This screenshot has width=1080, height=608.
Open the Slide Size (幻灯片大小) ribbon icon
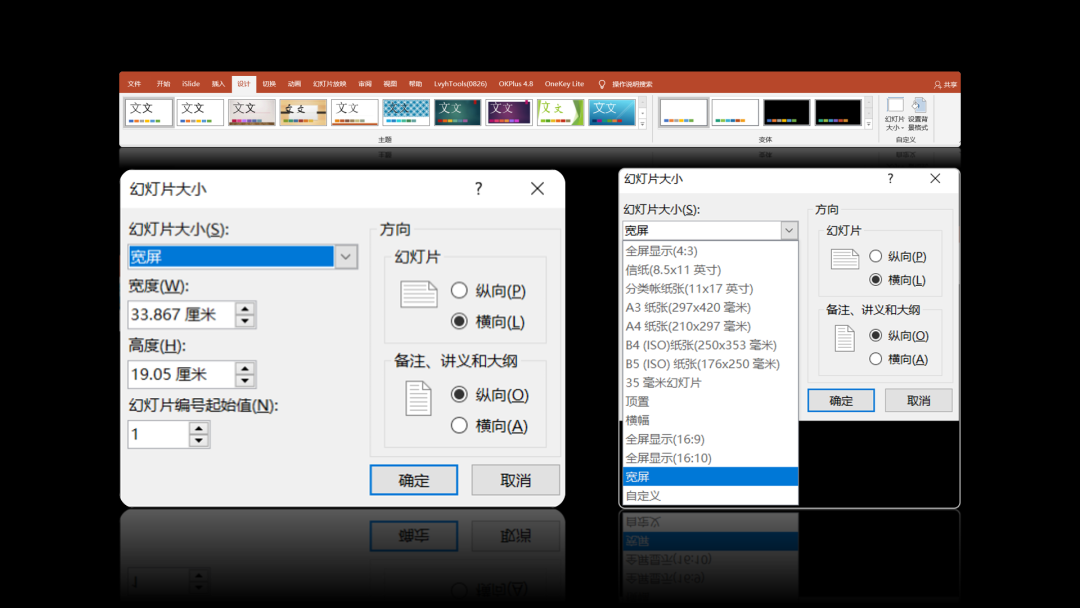tap(895, 114)
